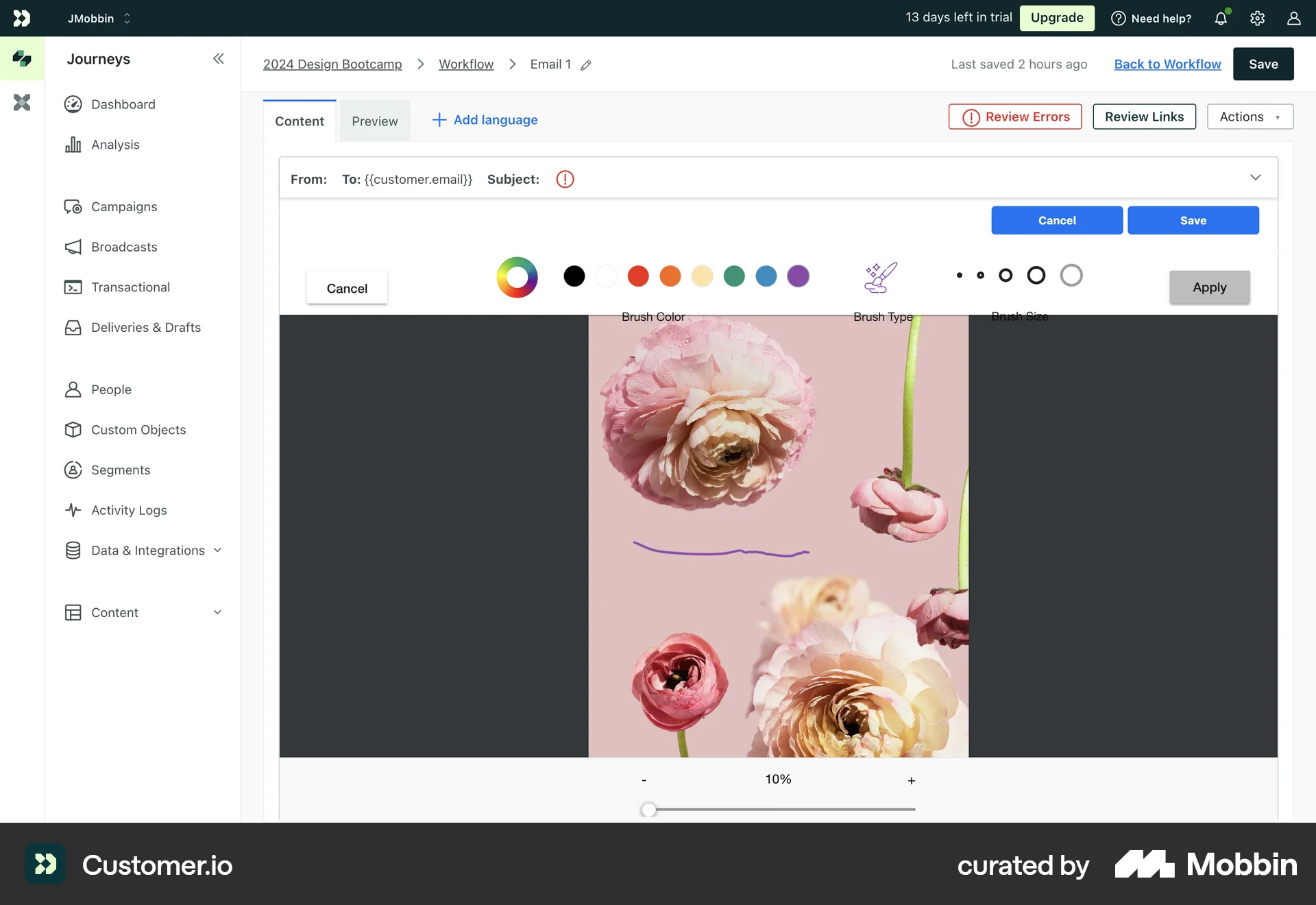Open Activity Logs via the pulse icon
This screenshot has height=905, width=1316.
[x=74, y=510]
